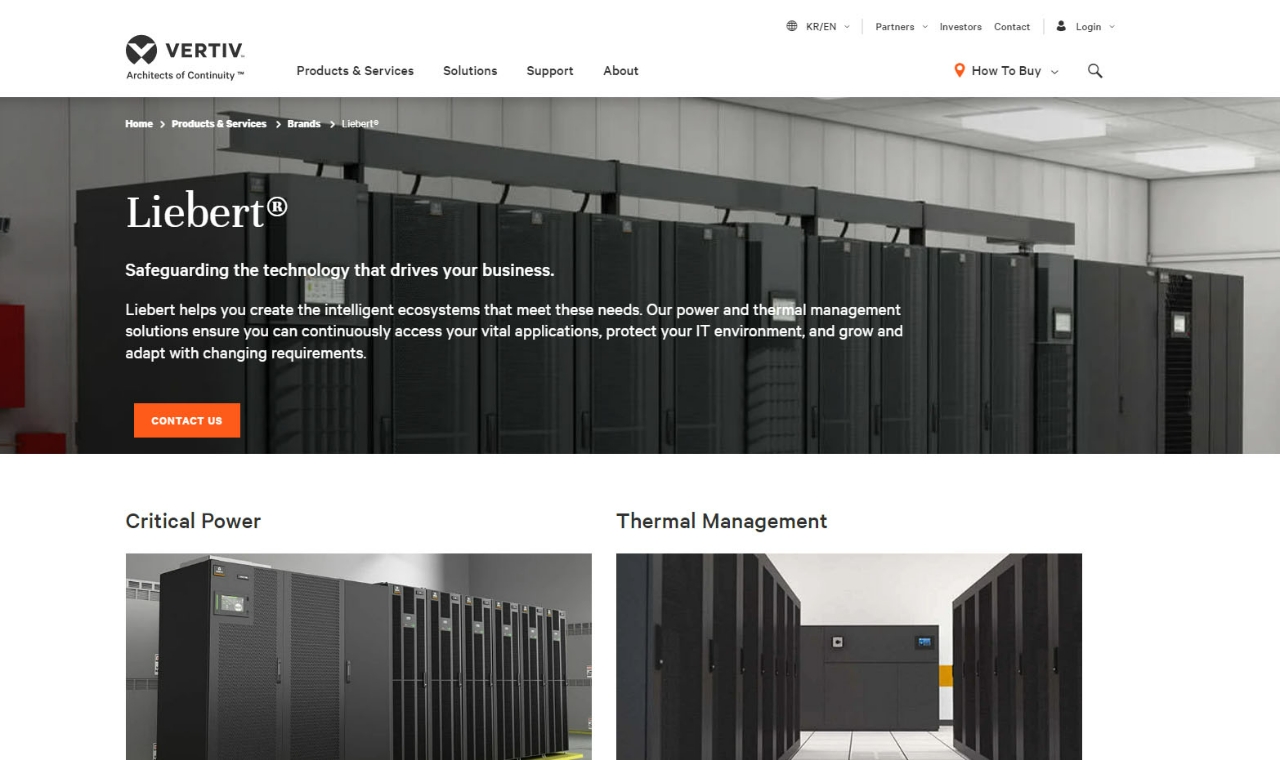Open the Support menu
1280x760 pixels.
tap(550, 71)
